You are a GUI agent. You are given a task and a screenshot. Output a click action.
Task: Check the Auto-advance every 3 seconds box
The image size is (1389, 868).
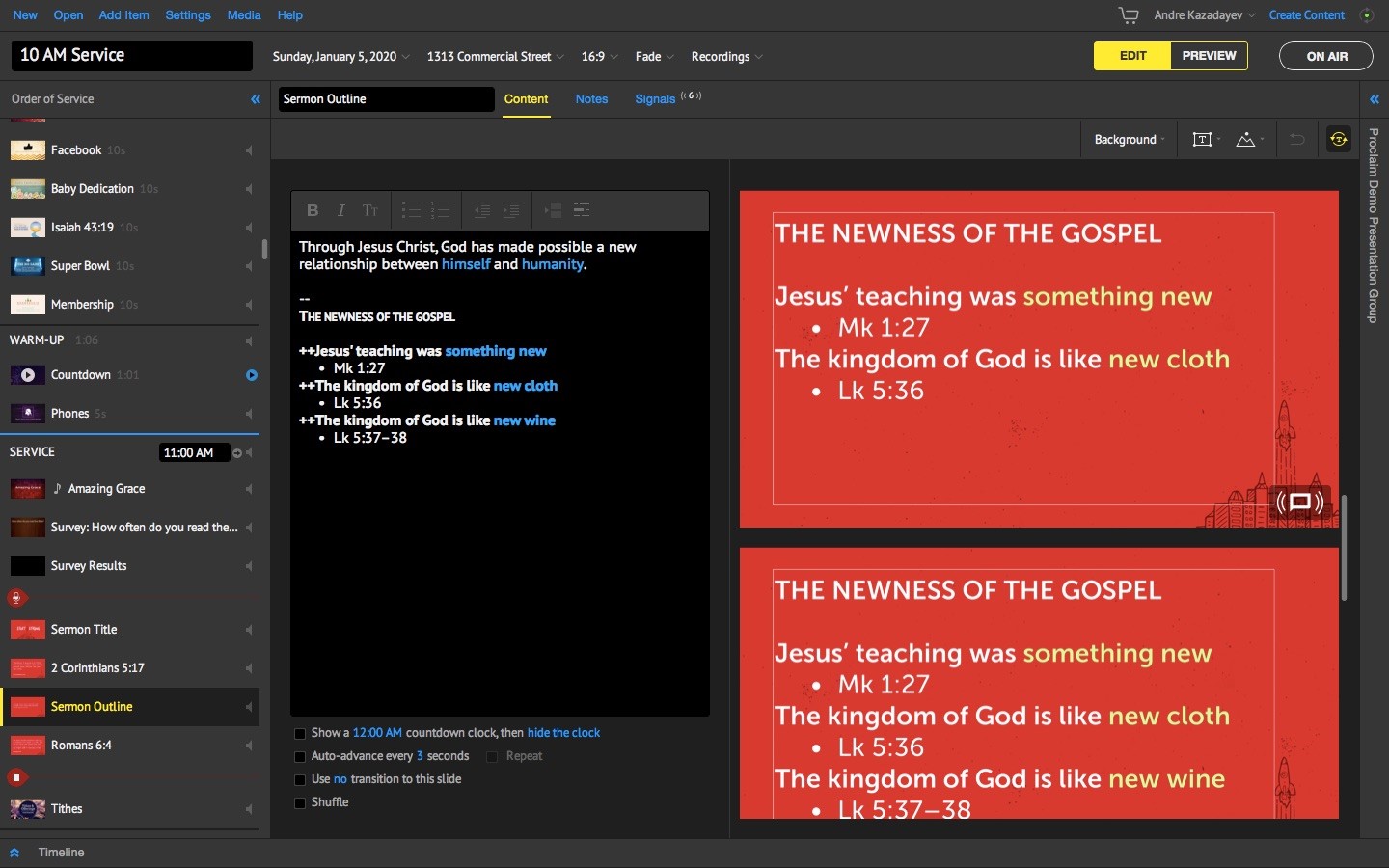pos(300,756)
